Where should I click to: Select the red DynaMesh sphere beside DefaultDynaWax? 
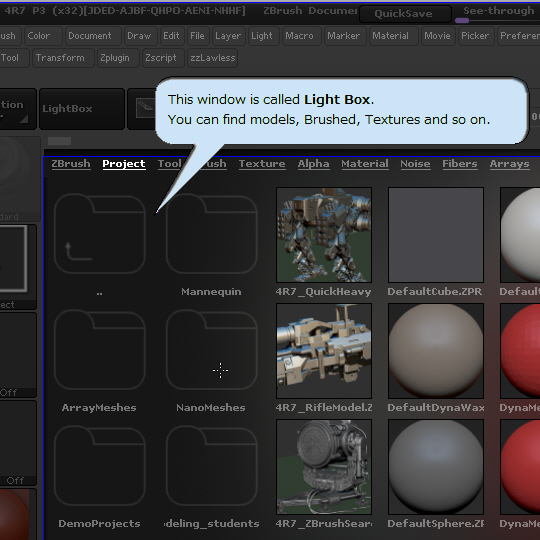tap(520, 351)
